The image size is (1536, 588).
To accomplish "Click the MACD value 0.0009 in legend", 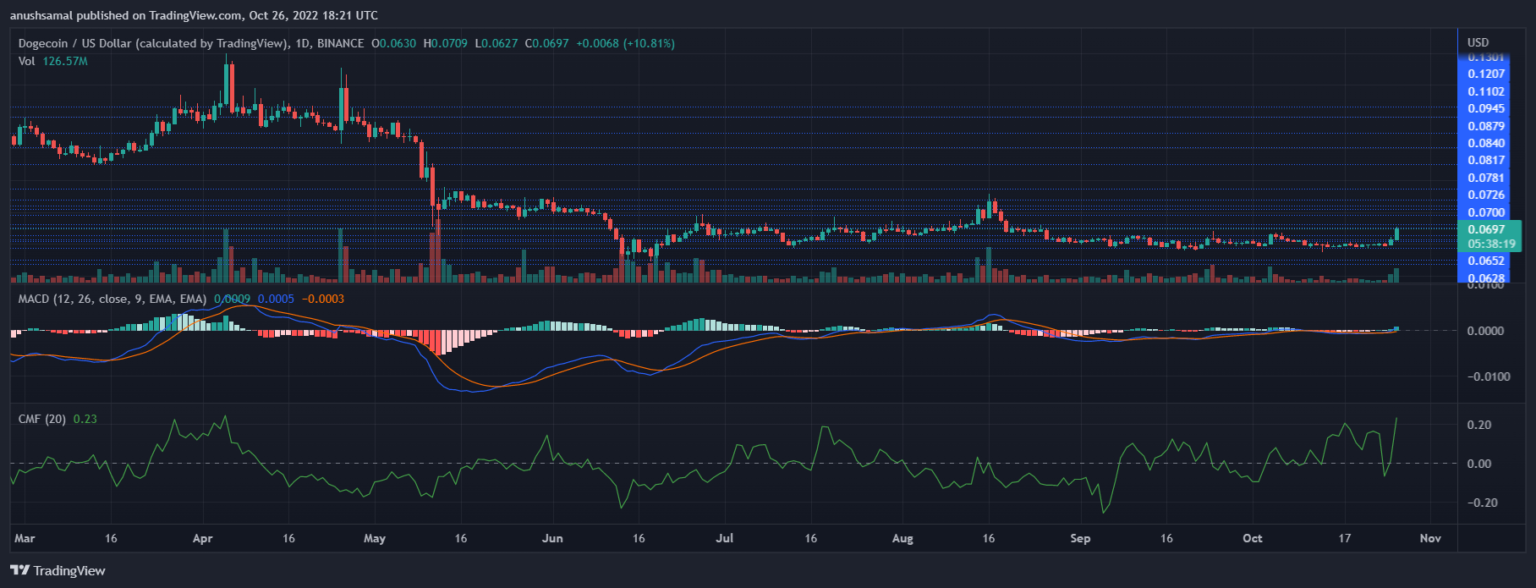I will [232, 299].
